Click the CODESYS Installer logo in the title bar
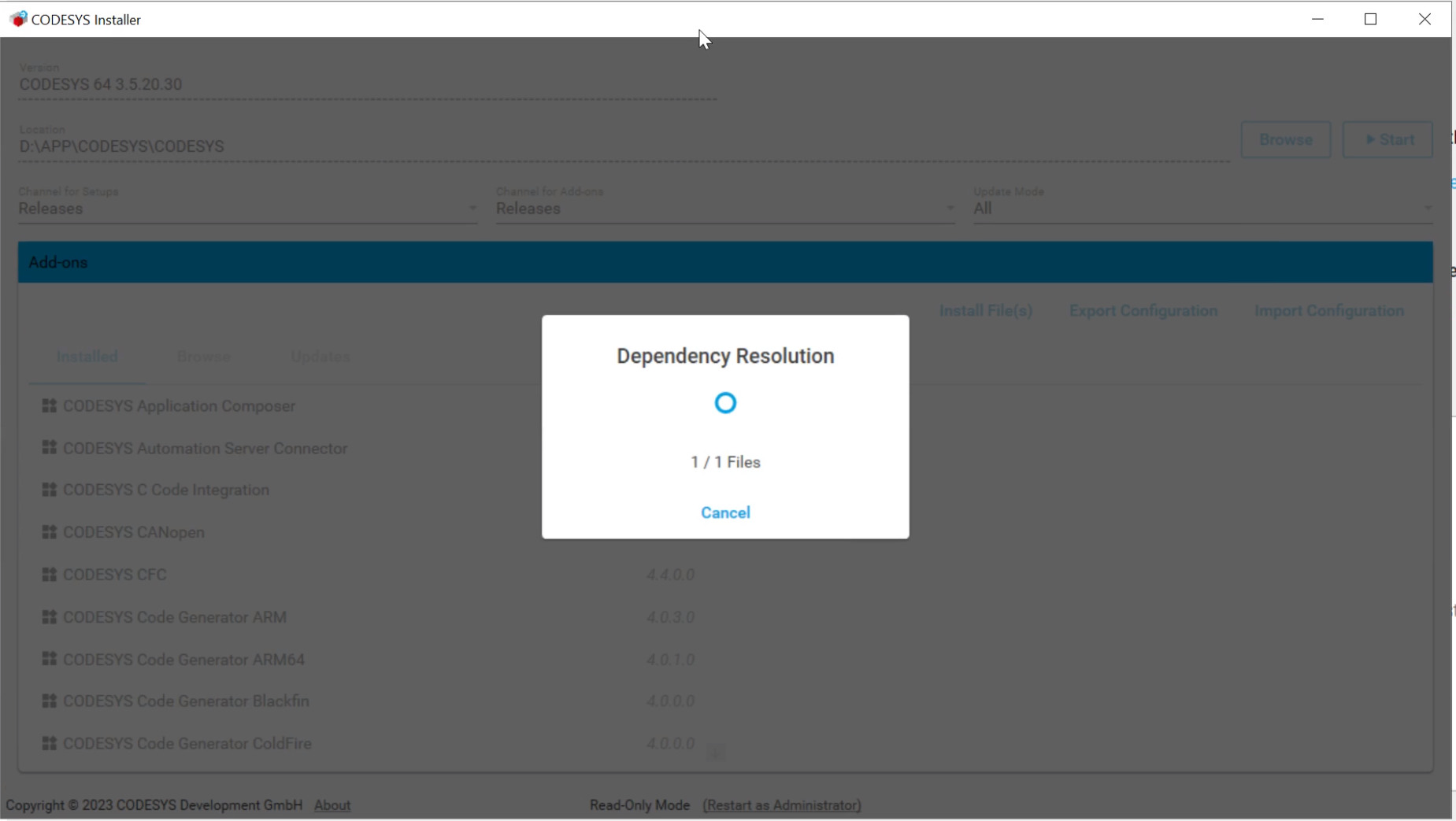The image size is (1456, 821). (18, 19)
